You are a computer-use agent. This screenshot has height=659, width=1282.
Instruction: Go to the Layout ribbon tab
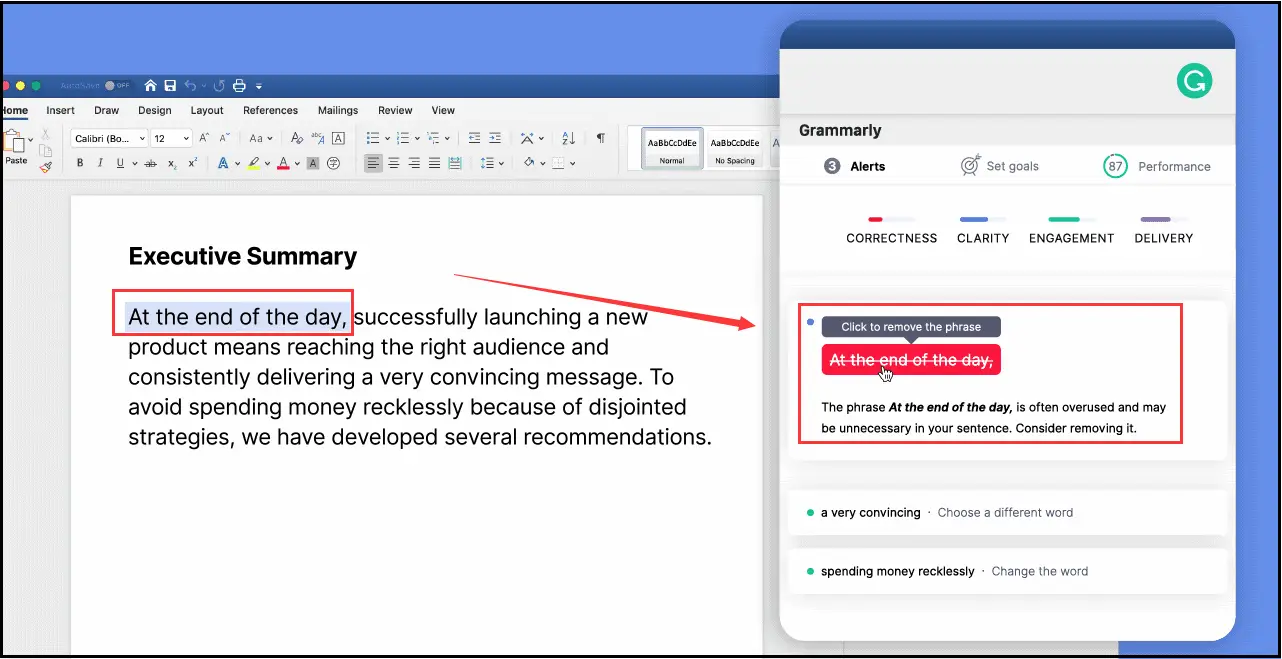coord(207,111)
